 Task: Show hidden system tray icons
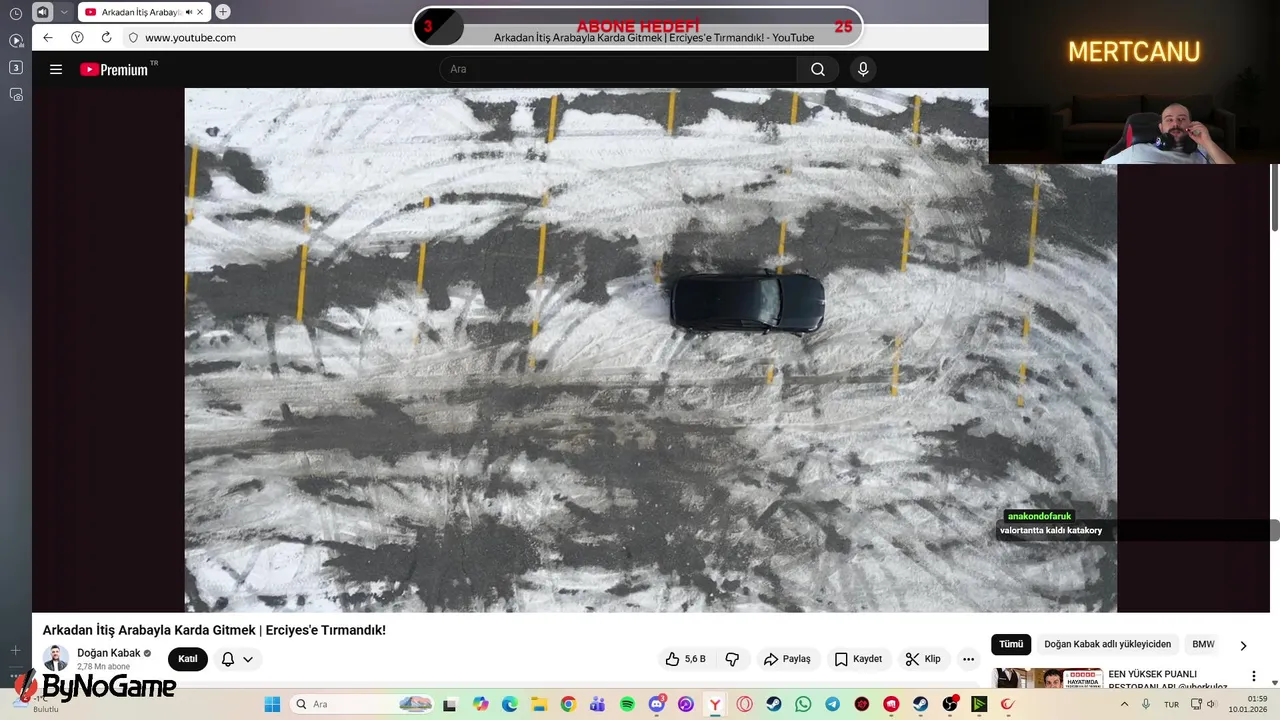click(1124, 704)
